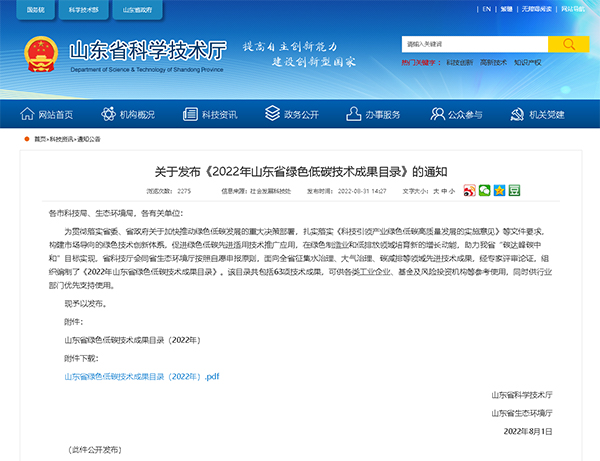The image size is (600, 461).
Task: Share article to QQ Zone star icon
Action: [x=499, y=189]
